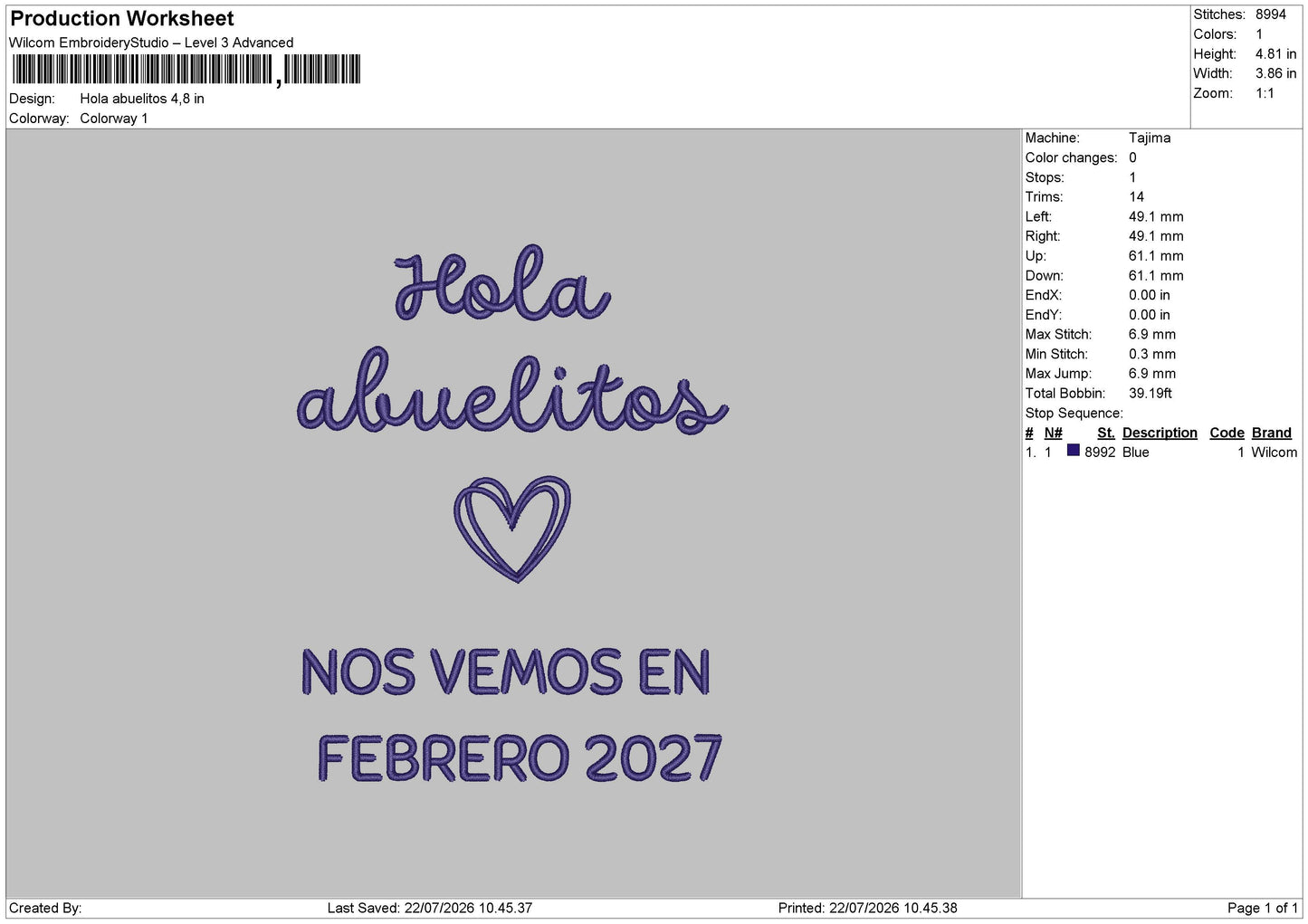Screen dimensions: 1308x924
Task: Click the 'Page 1 of 1' indicator
Action: click(x=1263, y=908)
